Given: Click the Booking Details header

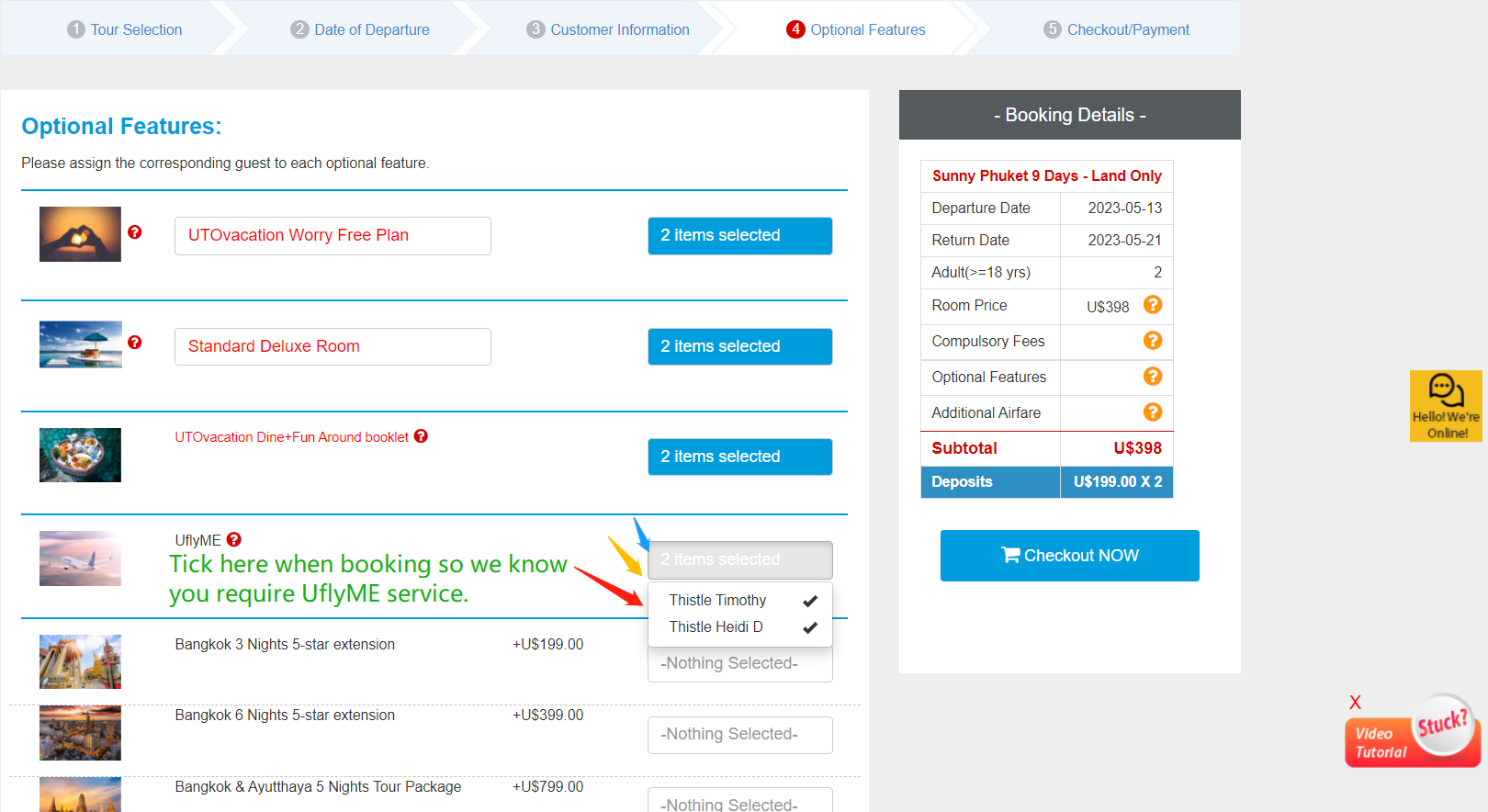Looking at the screenshot, I should click(x=1070, y=115).
